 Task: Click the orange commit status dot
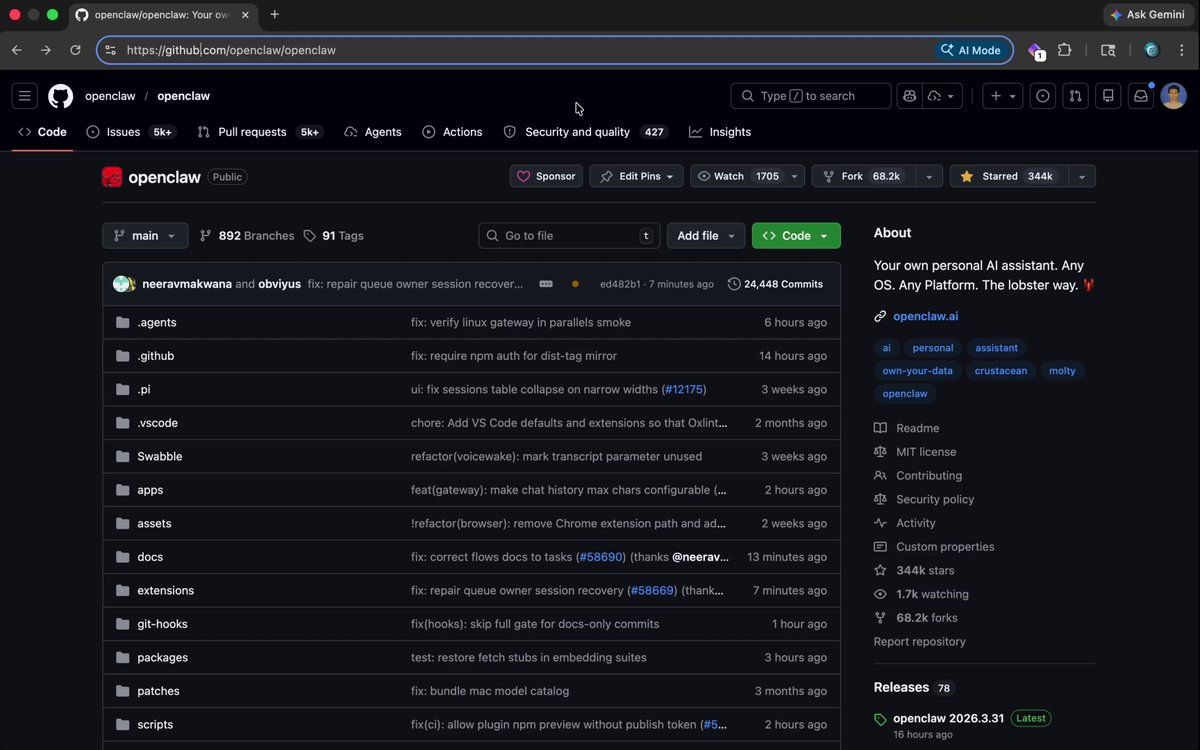point(575,284)
